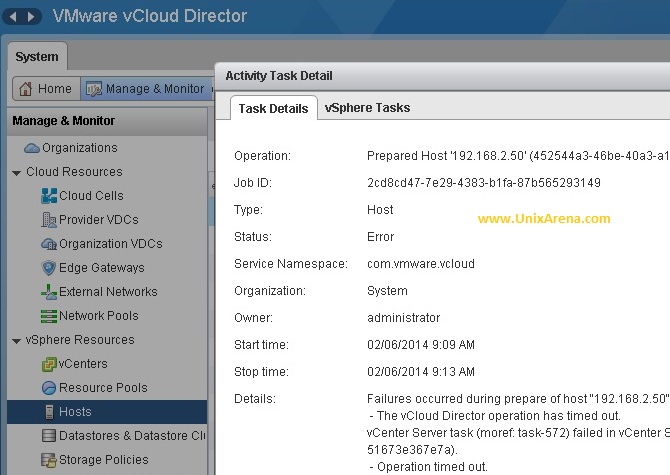Click the Network Pools icon

click(x=49, y=316)
